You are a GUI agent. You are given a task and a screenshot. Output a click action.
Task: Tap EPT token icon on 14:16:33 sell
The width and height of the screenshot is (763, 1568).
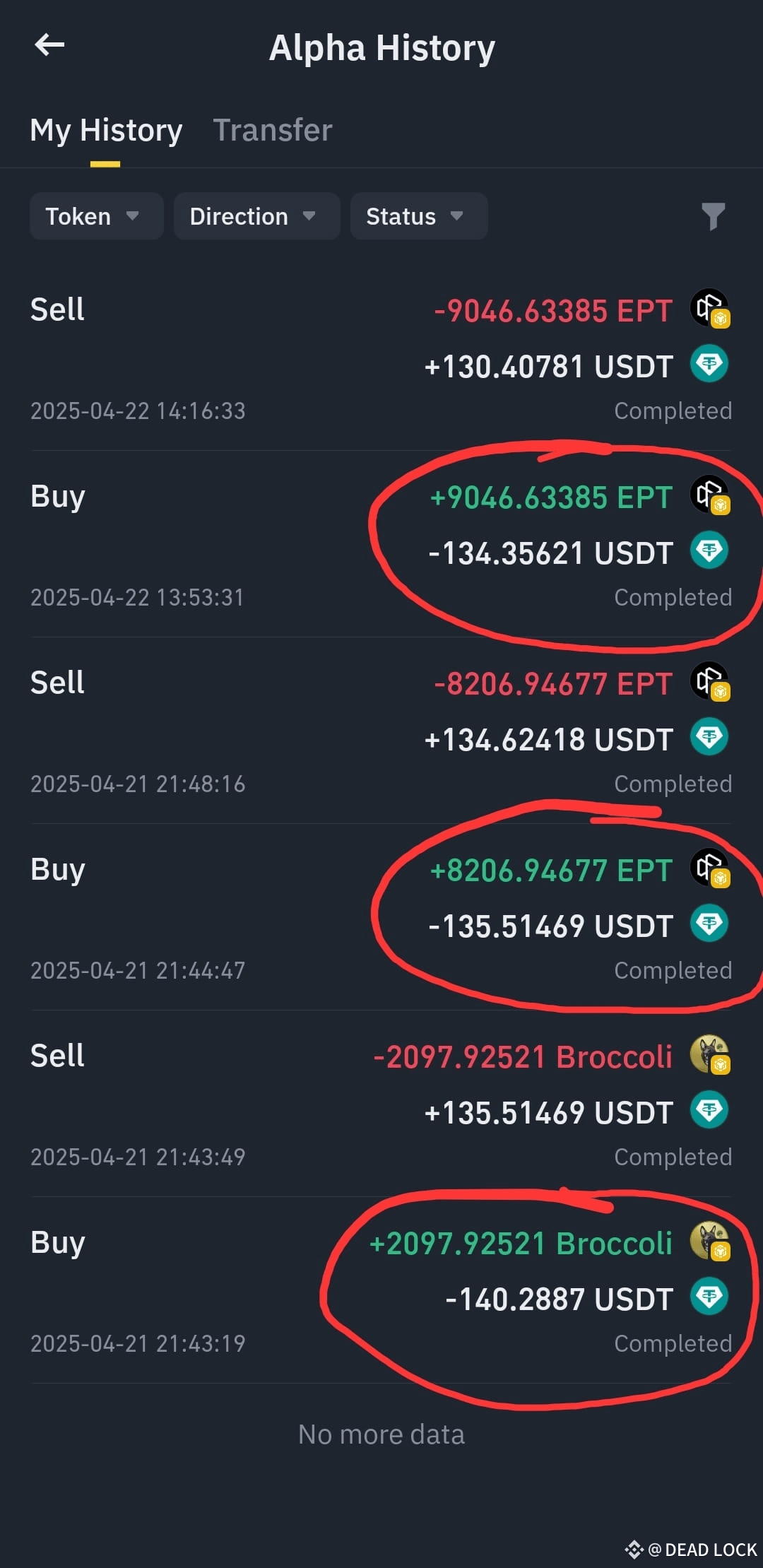tap(710, 308)
